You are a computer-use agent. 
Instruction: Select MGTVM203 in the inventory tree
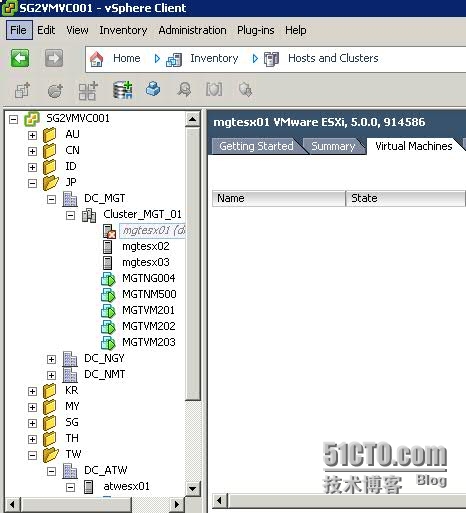pyautogui.click(x=149, y=342)
